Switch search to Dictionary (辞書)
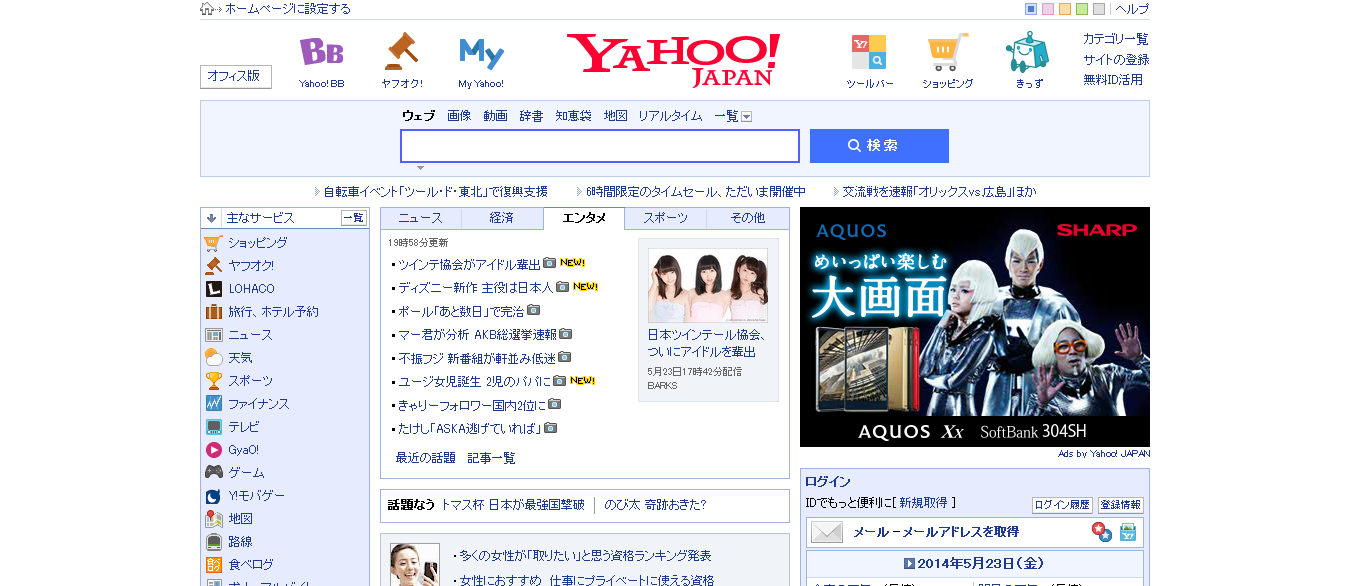This screenshot has width=1349, height=586. tap(531, 116)
